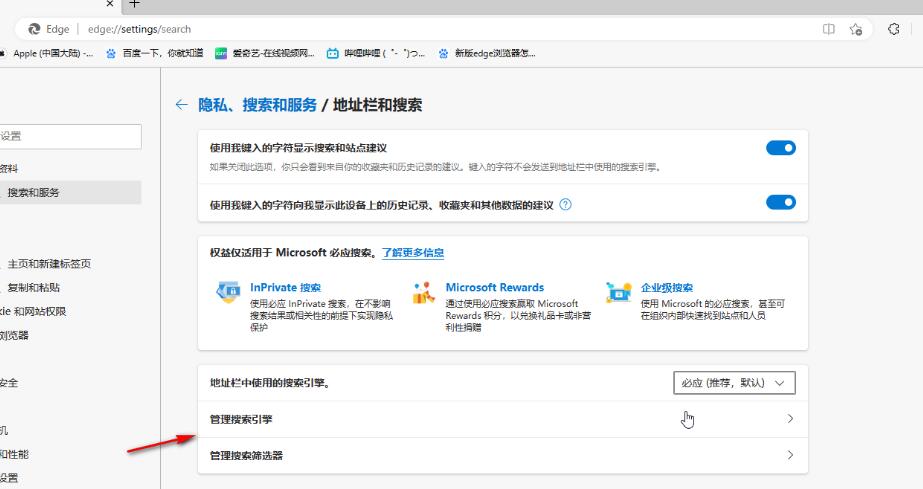Click favicon of 新版edge浏览器 bookmark
Viewport: 923px width, 489px height.
click(443, 54)
